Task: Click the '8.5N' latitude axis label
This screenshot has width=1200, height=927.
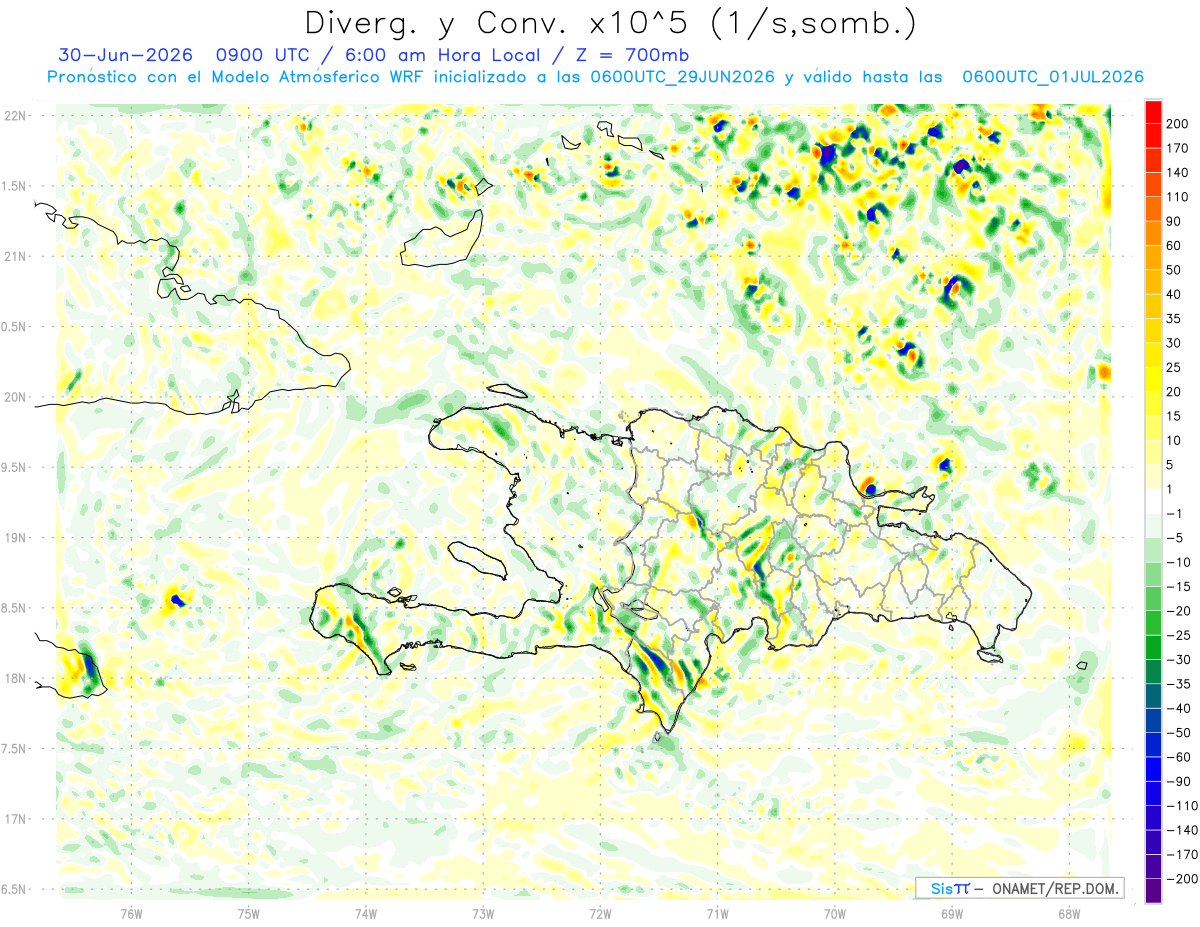Action: click(15, 608)
